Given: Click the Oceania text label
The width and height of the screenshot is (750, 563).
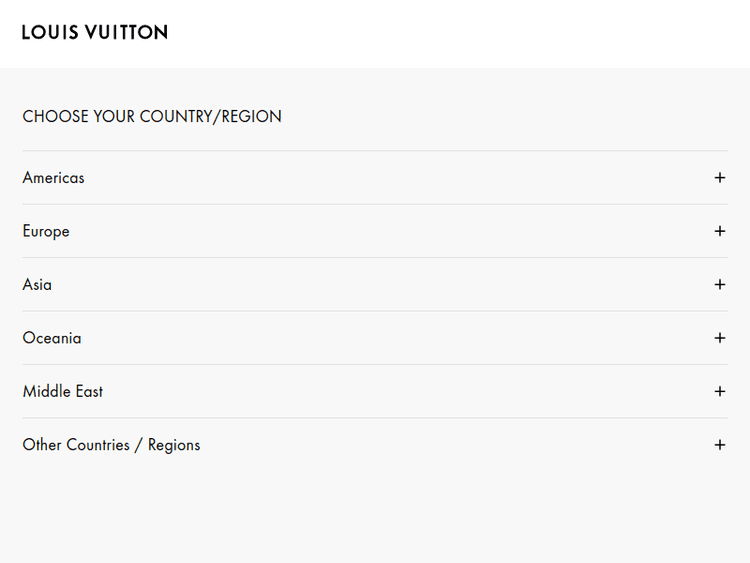Looking at the screenshot, I should (x=52, y=338).
